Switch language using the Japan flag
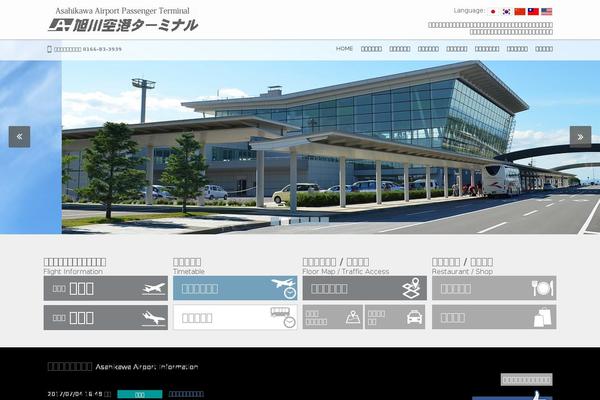 click(493, 11)
